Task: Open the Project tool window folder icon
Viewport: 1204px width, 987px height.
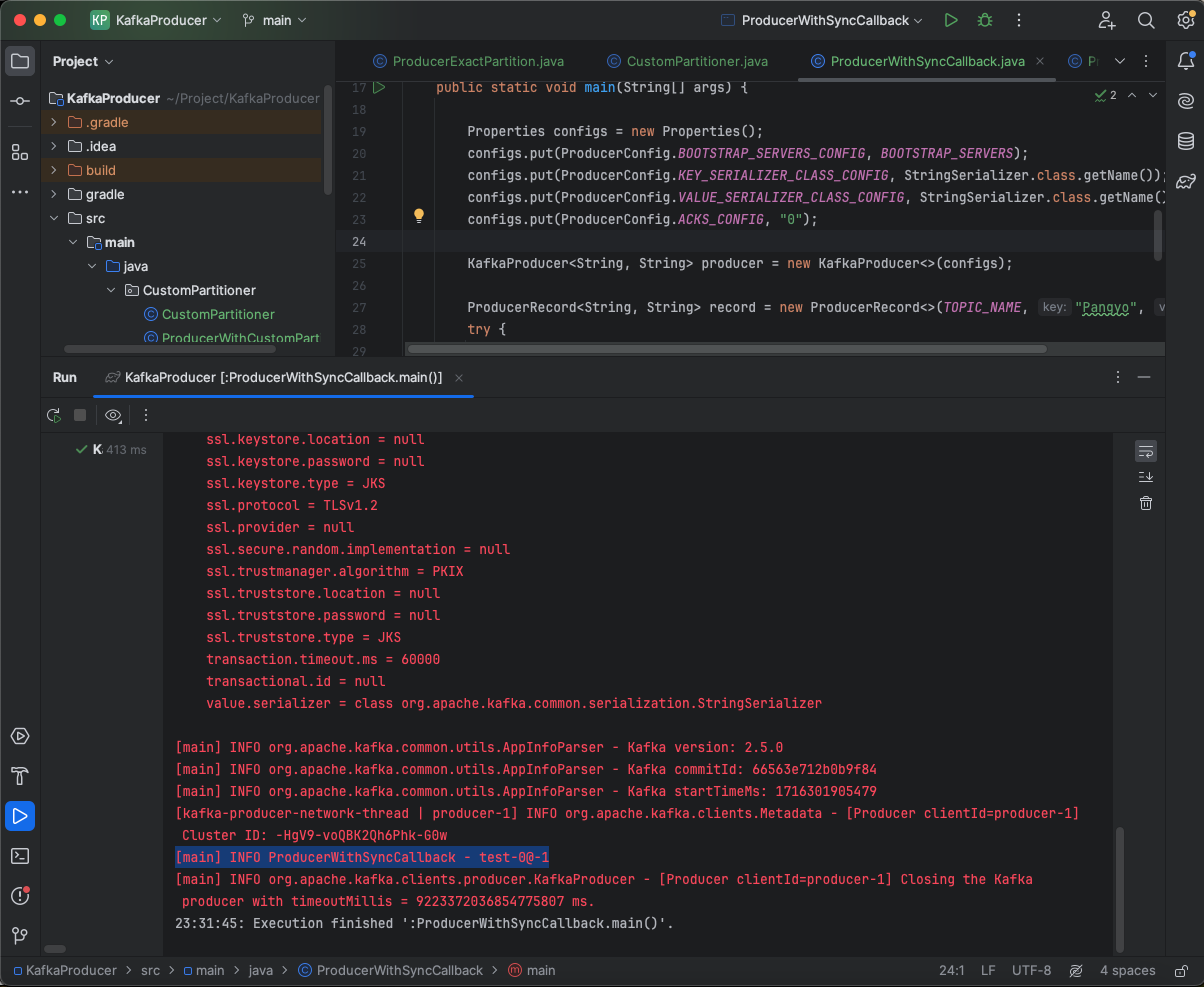Action: (20, 61)
